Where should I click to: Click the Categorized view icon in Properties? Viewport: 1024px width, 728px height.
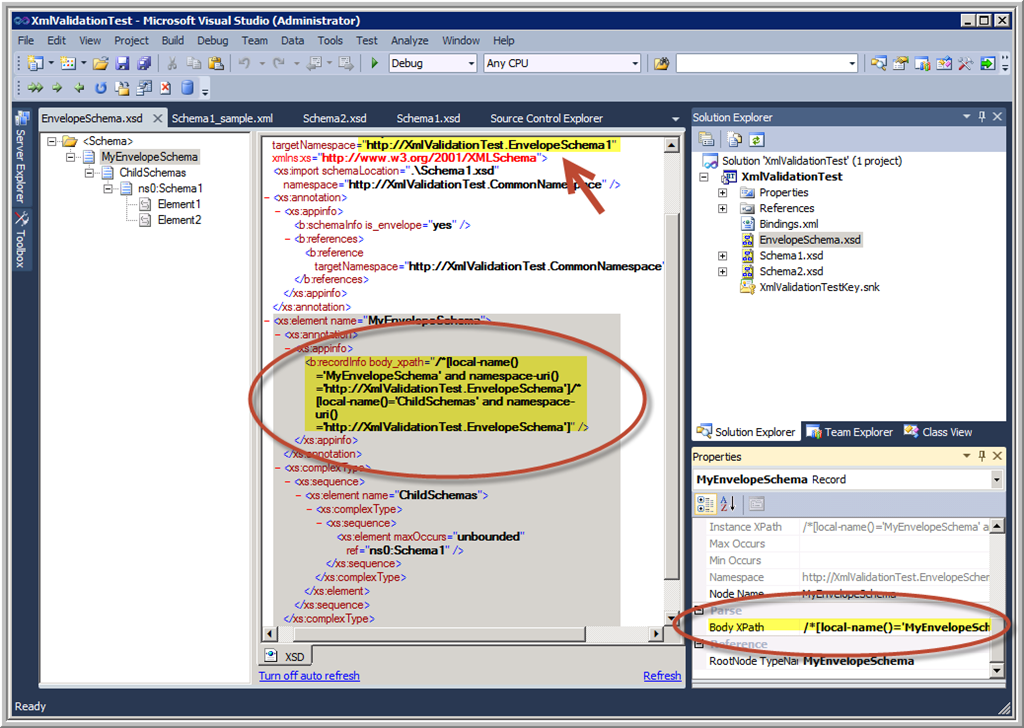(706, 504)
